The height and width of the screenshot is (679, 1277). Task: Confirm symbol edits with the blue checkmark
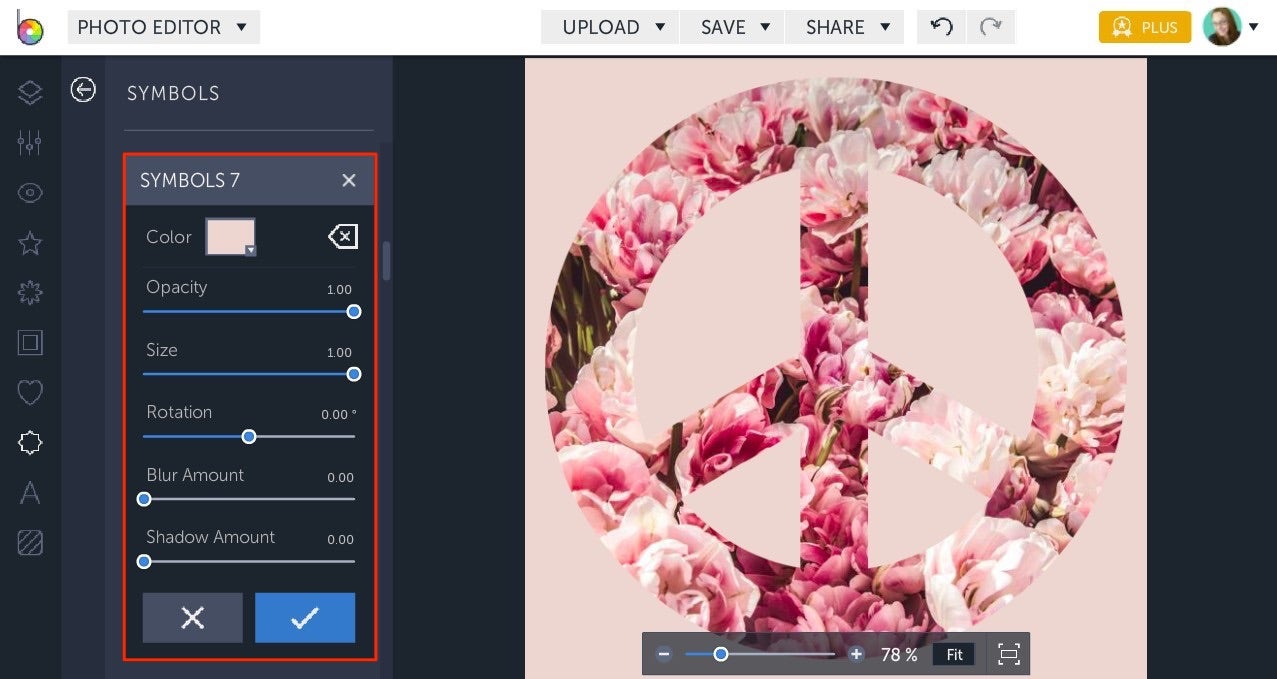[305, 618]
